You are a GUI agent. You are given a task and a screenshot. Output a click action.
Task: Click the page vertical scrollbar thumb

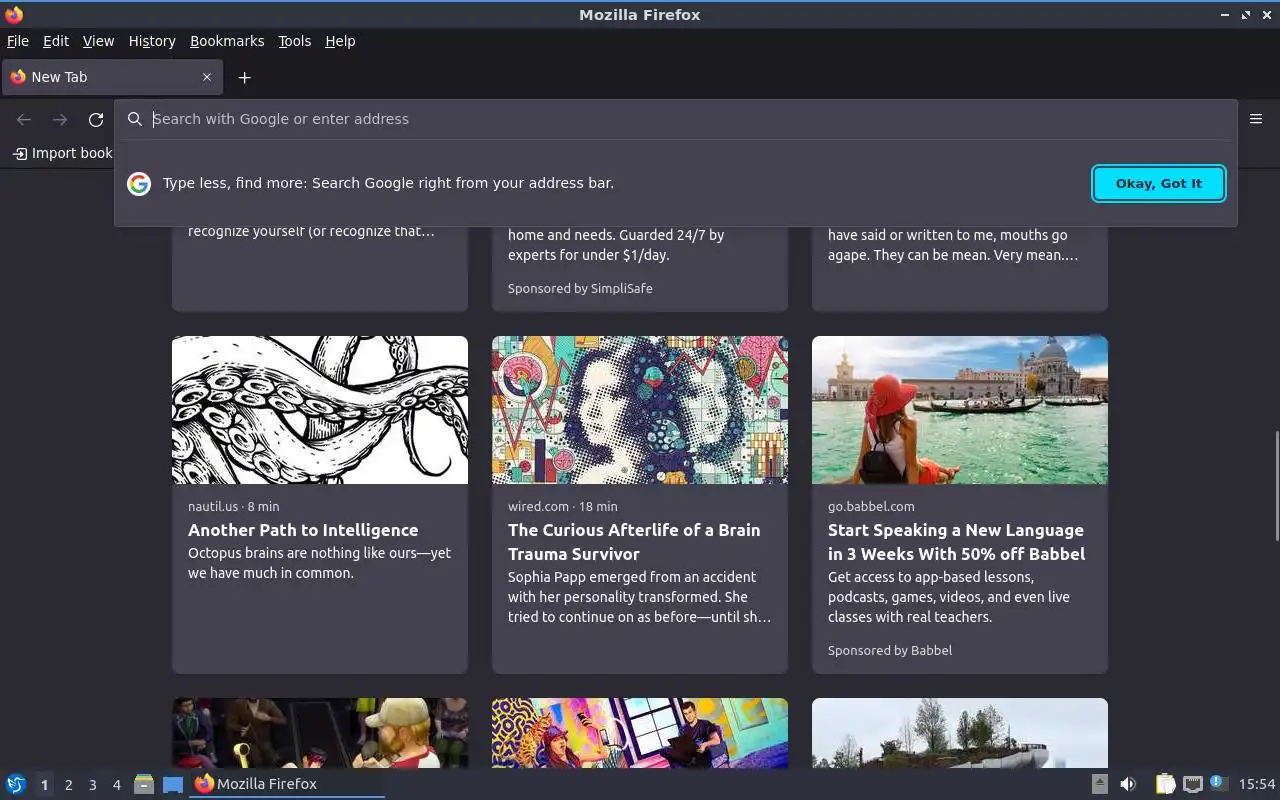coord(1275,485)
